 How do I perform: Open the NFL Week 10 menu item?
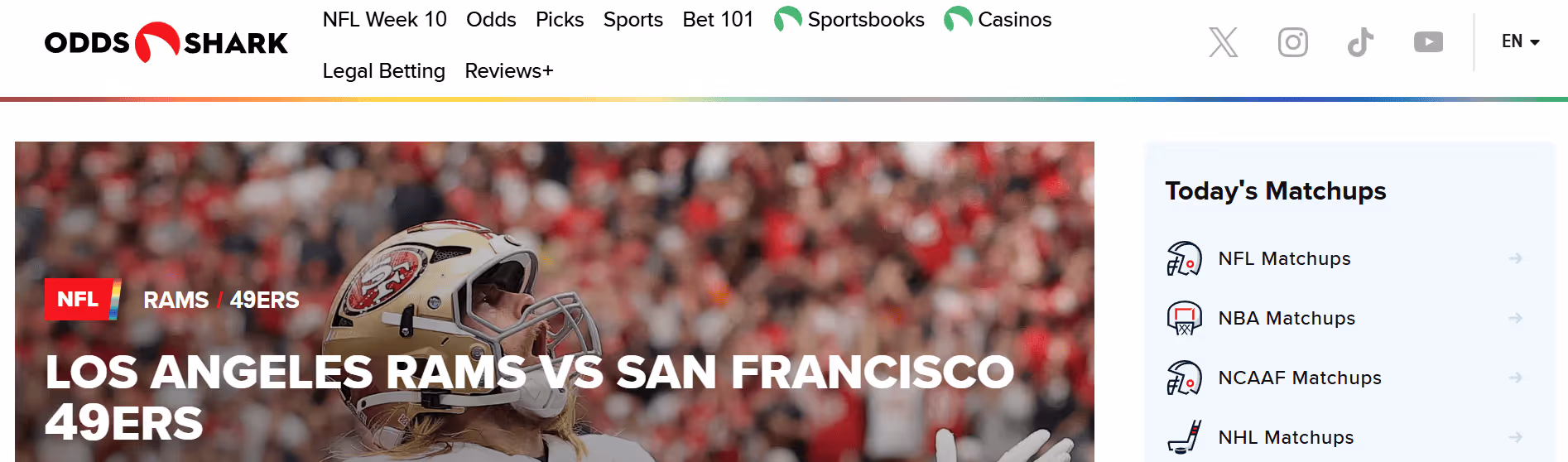(x=384, y=19)
